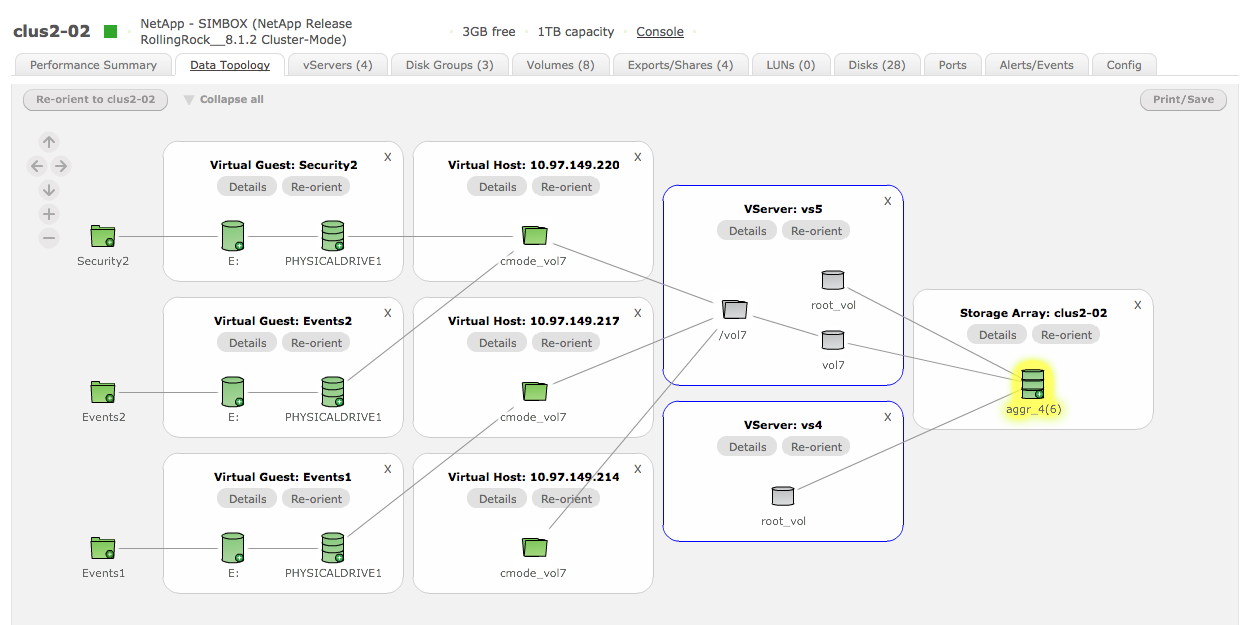Select PHYSICALDRIVE1 icon in Events1 guest
This screenshot has height=625, width=1248.
point(333,548)
